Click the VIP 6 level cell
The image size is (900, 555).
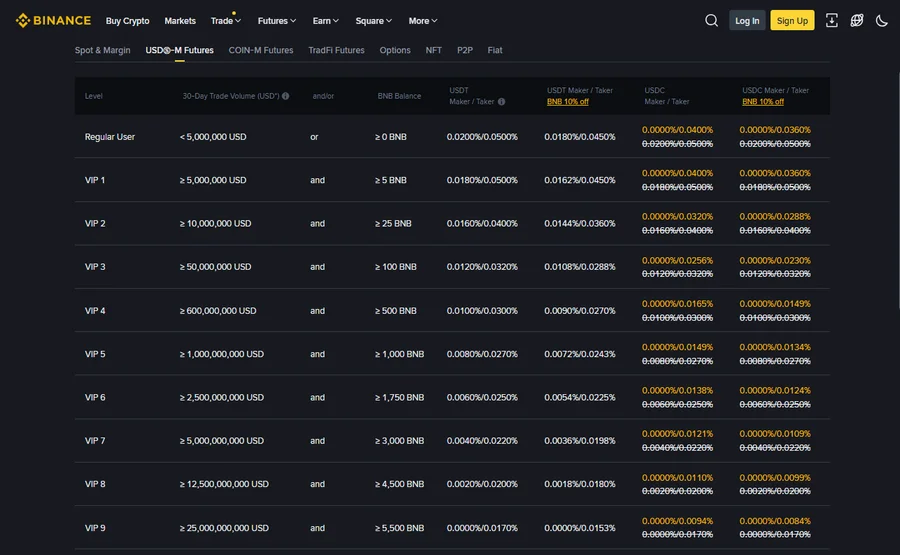point(95,397)
